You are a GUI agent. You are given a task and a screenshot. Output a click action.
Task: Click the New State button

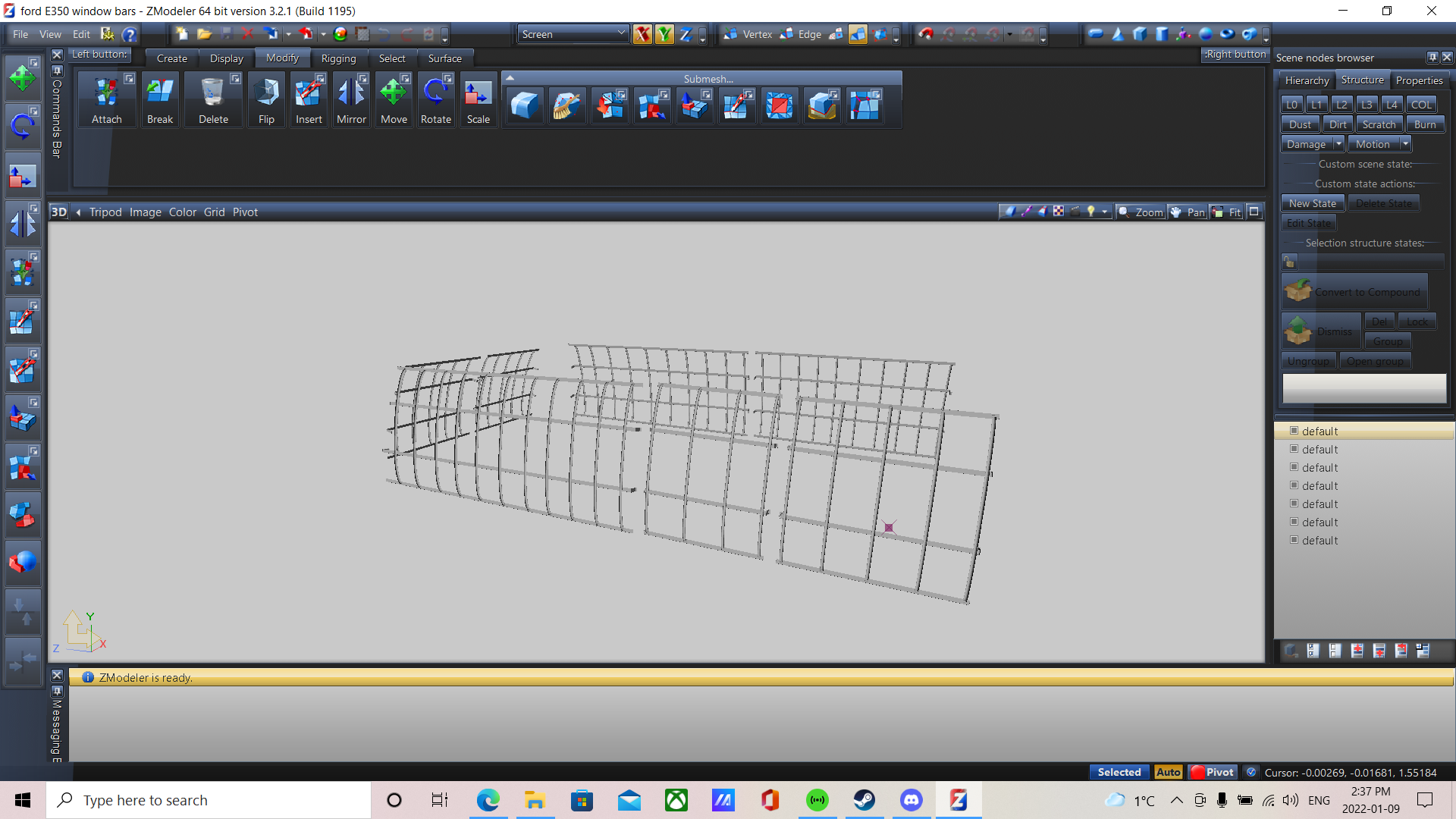[x=1313, y=203]
